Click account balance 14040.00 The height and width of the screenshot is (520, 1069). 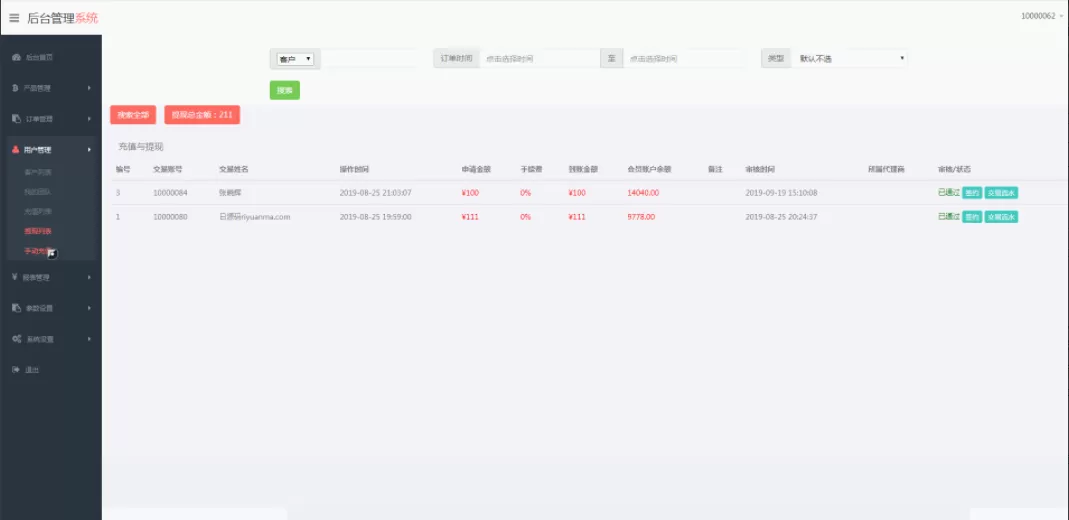coord(643,193)
